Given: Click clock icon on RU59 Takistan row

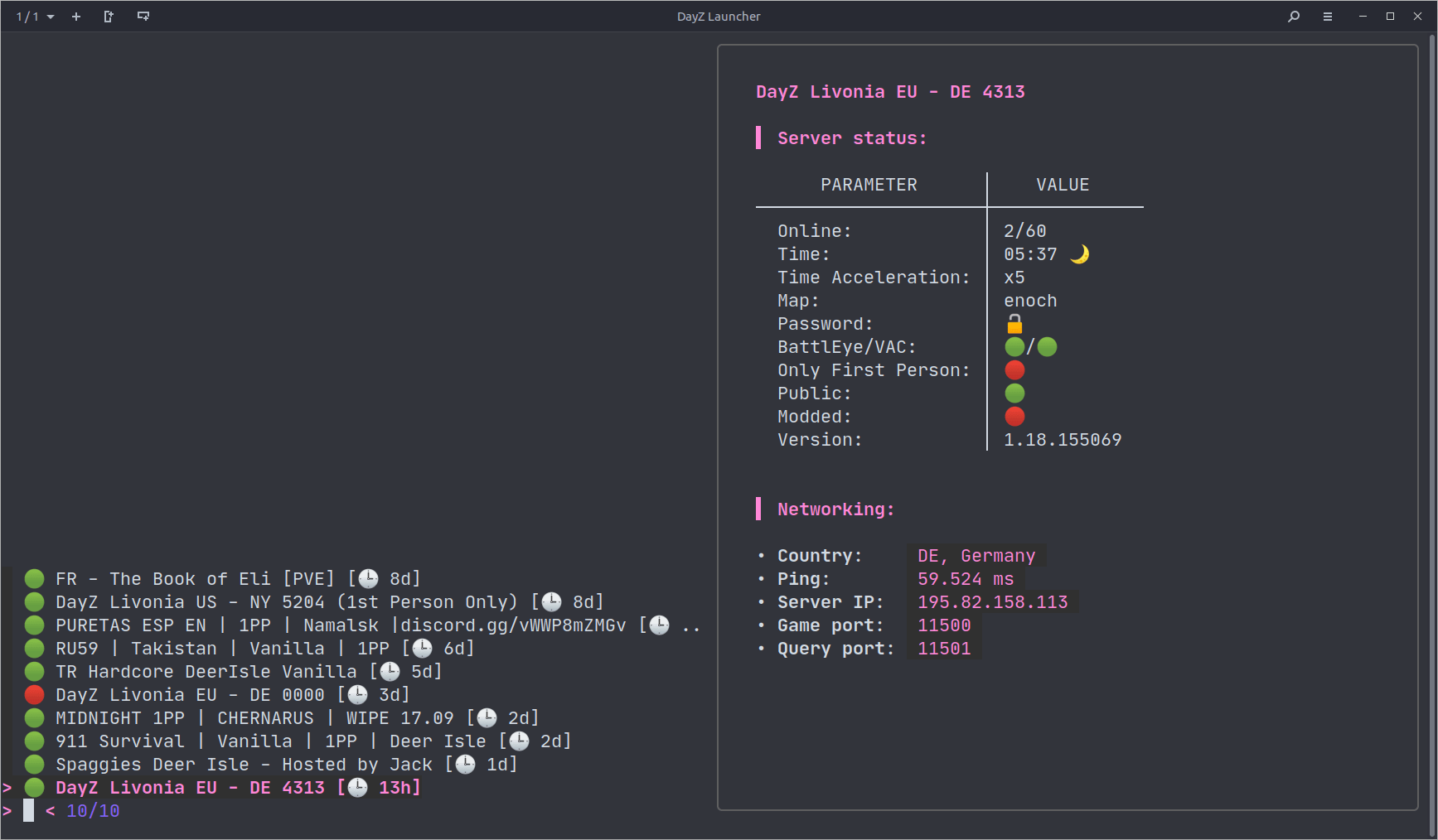Looking at the screenshot, I should [423, 648].
